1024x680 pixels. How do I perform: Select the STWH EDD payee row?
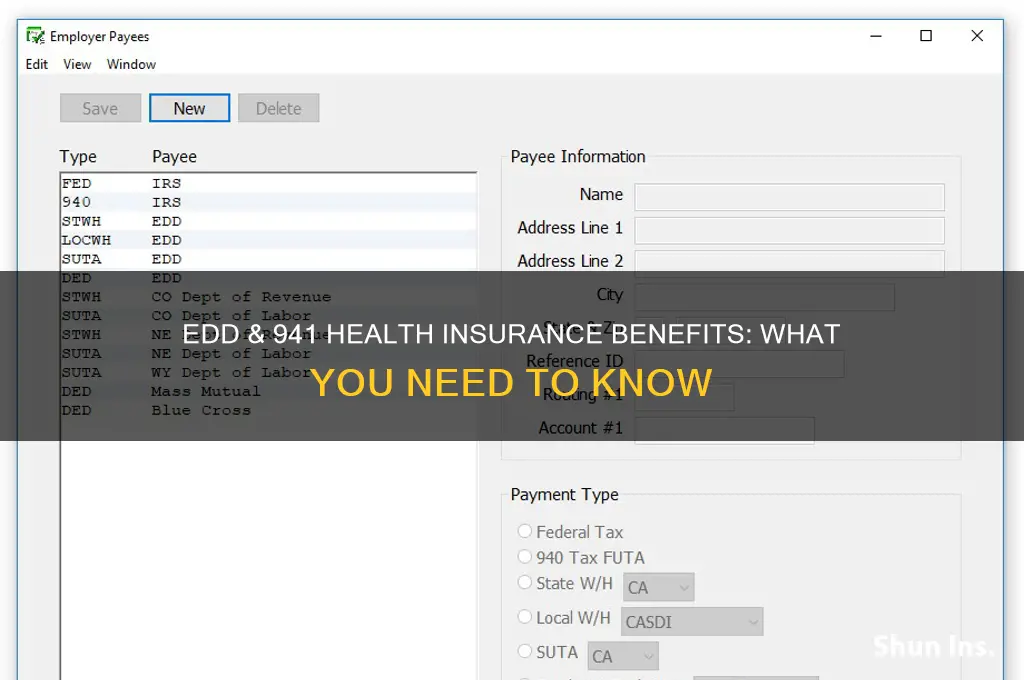[x=268, y=221]
